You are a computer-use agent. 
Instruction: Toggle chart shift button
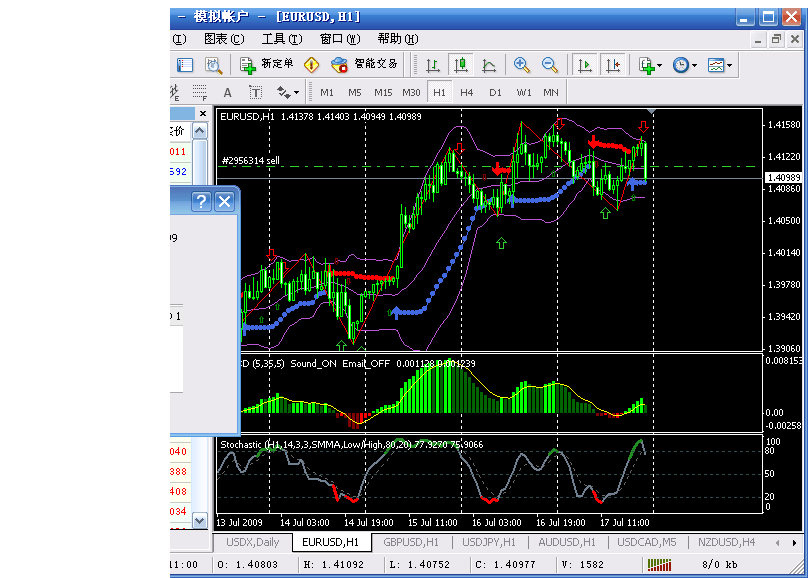point(613,65)
